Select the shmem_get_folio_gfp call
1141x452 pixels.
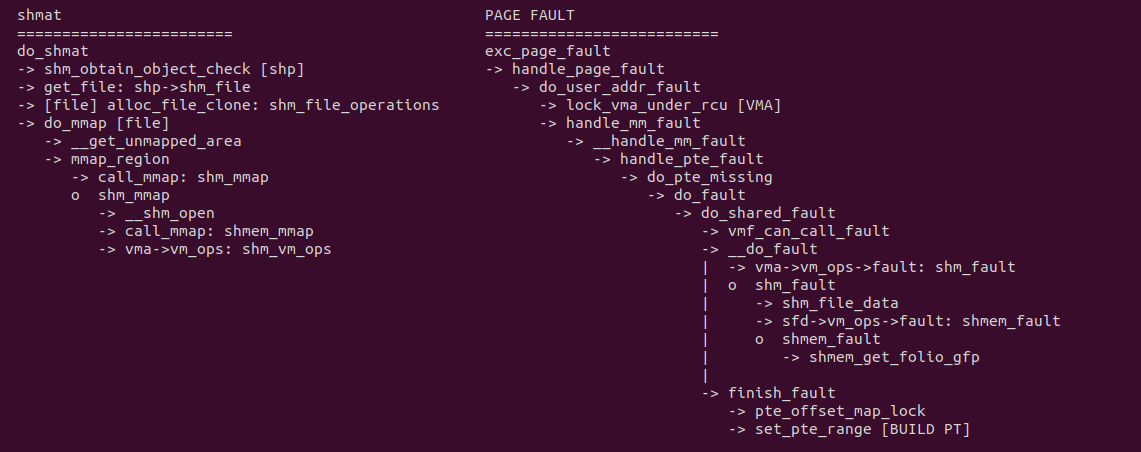[x=893, y=357]
